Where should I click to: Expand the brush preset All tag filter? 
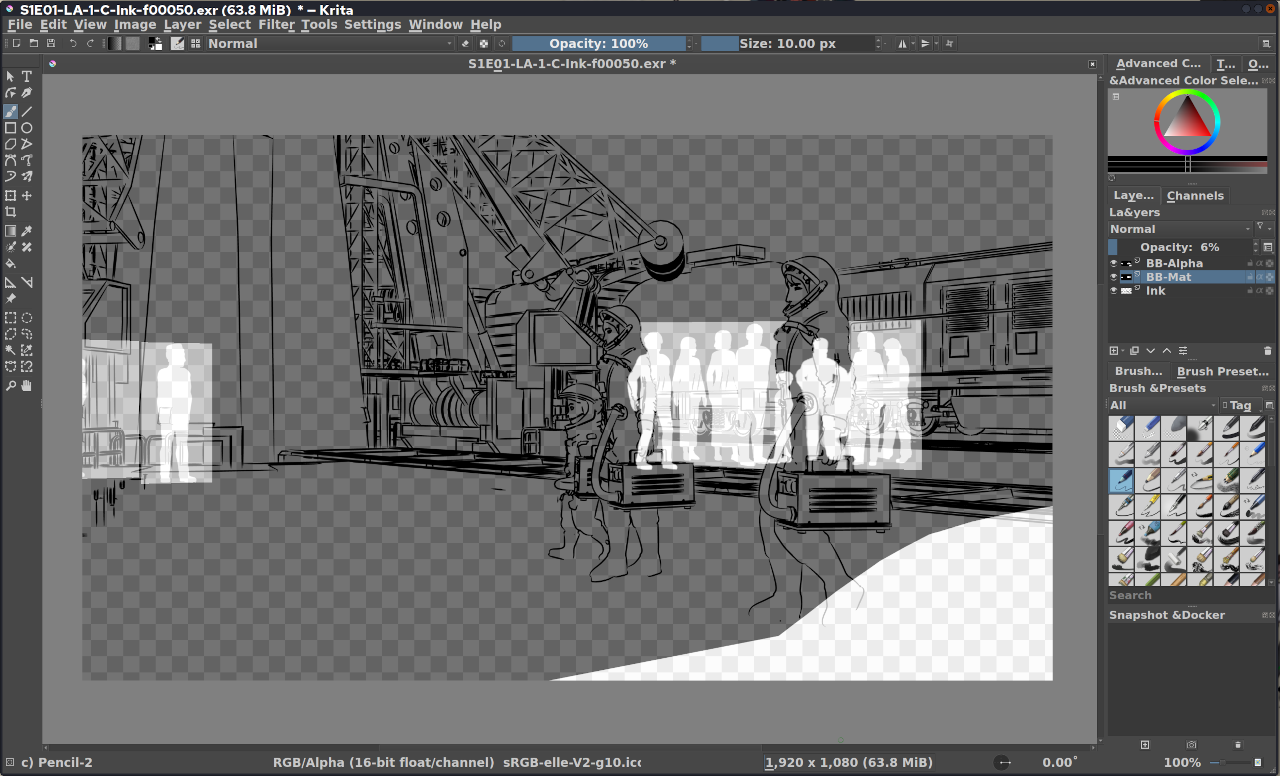point(1162,405)
